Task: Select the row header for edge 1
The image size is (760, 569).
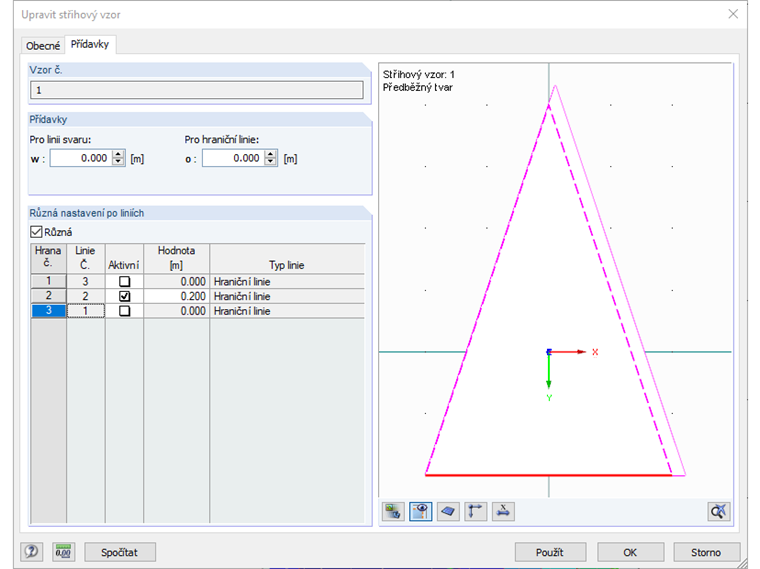Action: tap(48, 281)
